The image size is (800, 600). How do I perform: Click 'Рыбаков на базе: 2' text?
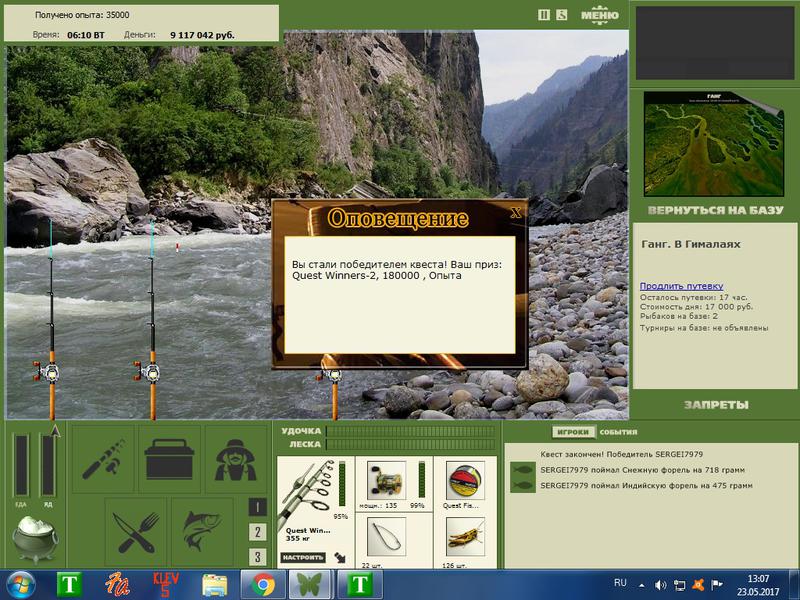point(679,316)
